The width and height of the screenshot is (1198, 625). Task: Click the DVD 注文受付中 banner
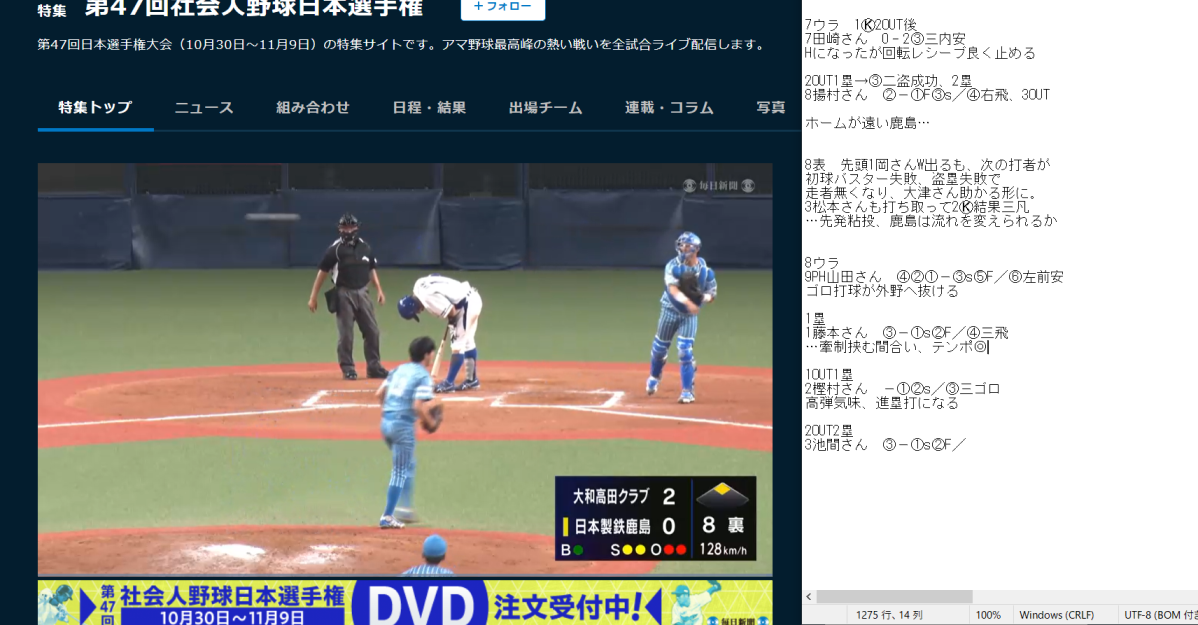[x=405, y=603]
